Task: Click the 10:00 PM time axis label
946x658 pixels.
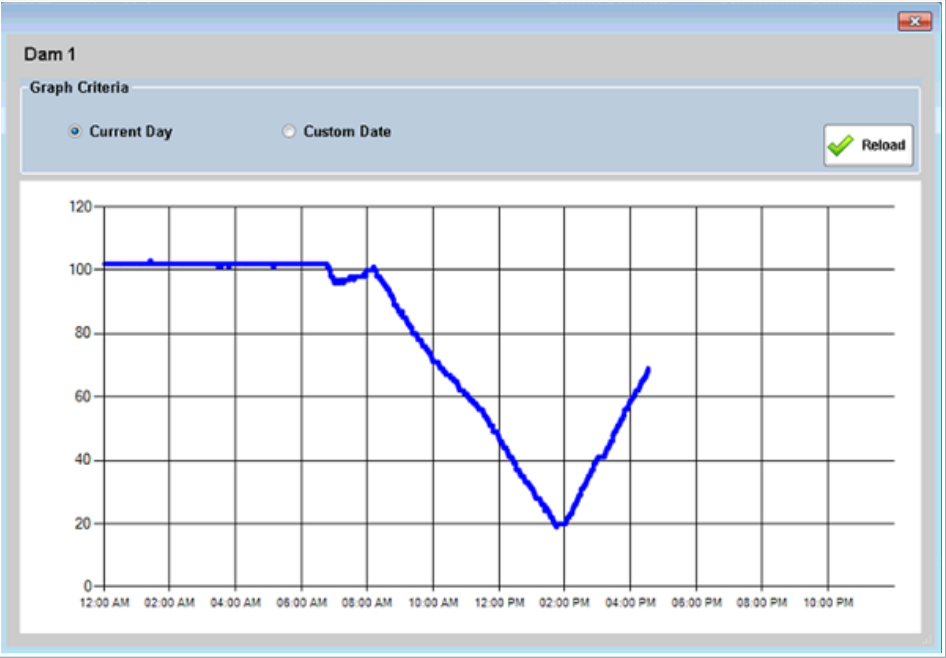Action: pyautogui.click(x=828, y=603)
